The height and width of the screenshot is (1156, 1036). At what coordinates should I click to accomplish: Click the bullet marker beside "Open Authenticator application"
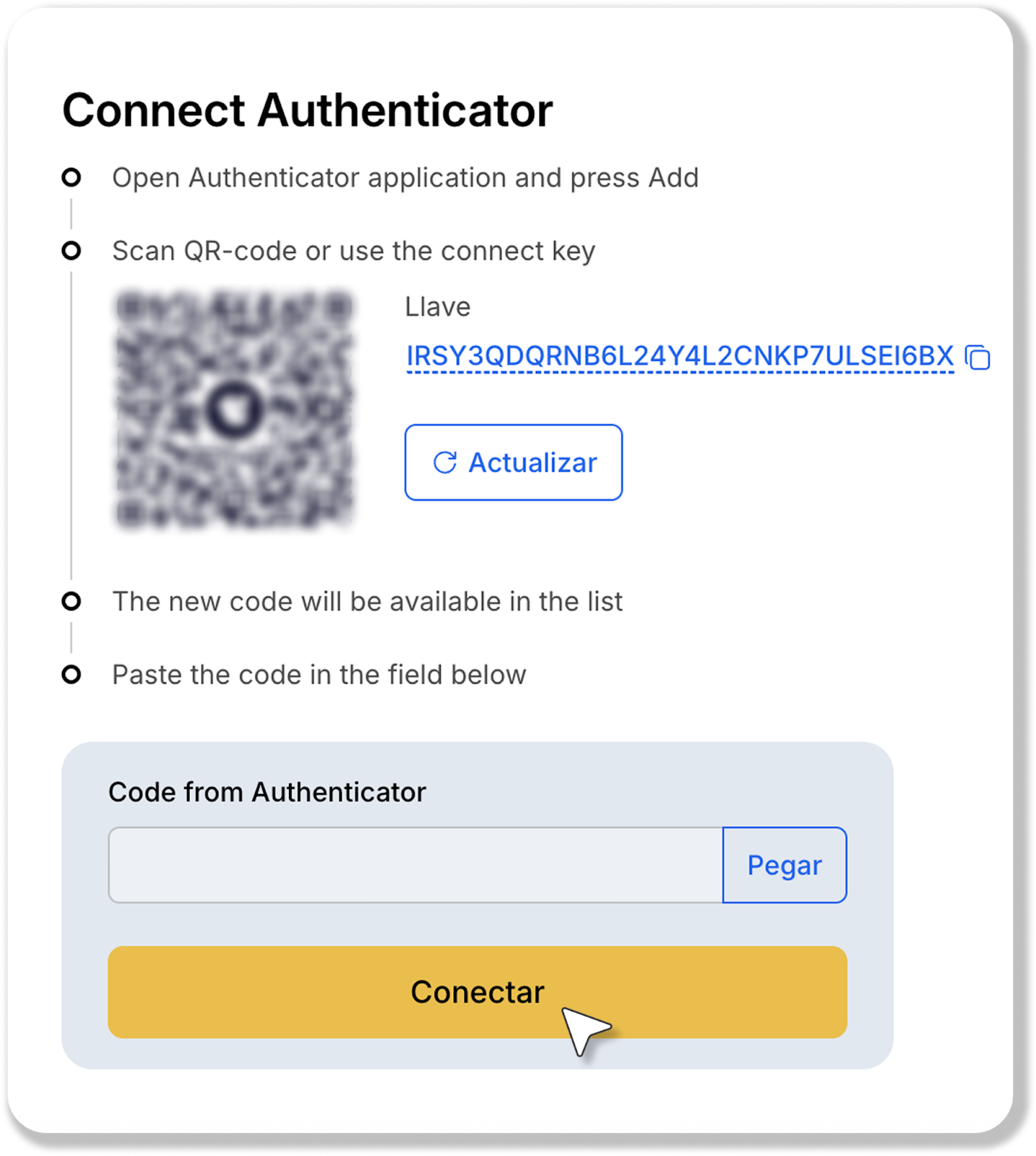point(71,177)
